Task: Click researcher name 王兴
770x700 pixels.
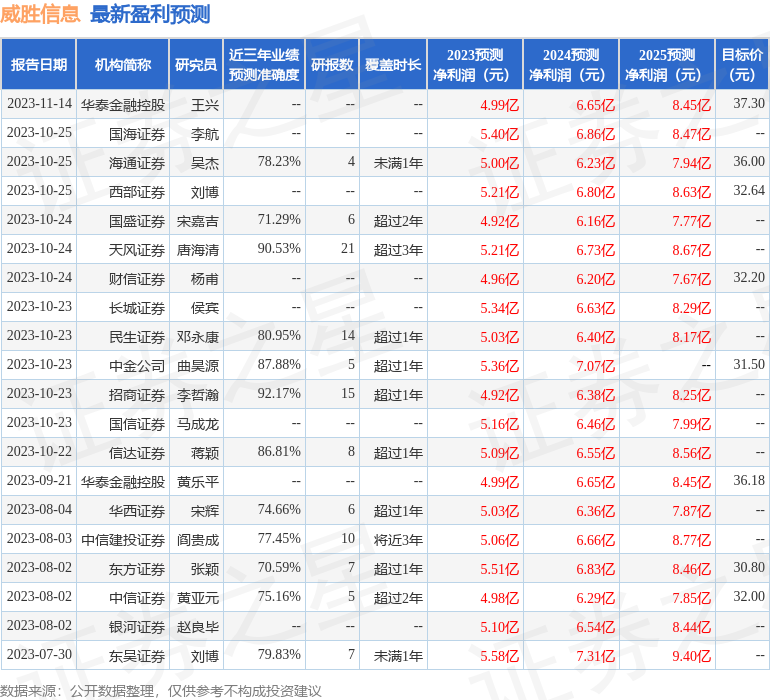Action: 205,105
